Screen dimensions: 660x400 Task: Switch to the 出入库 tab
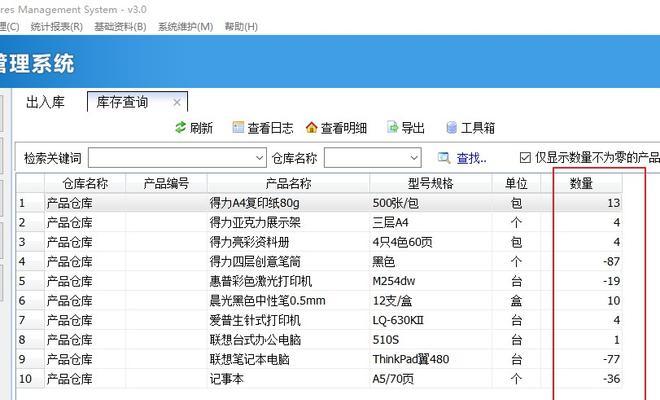point(45,102)
